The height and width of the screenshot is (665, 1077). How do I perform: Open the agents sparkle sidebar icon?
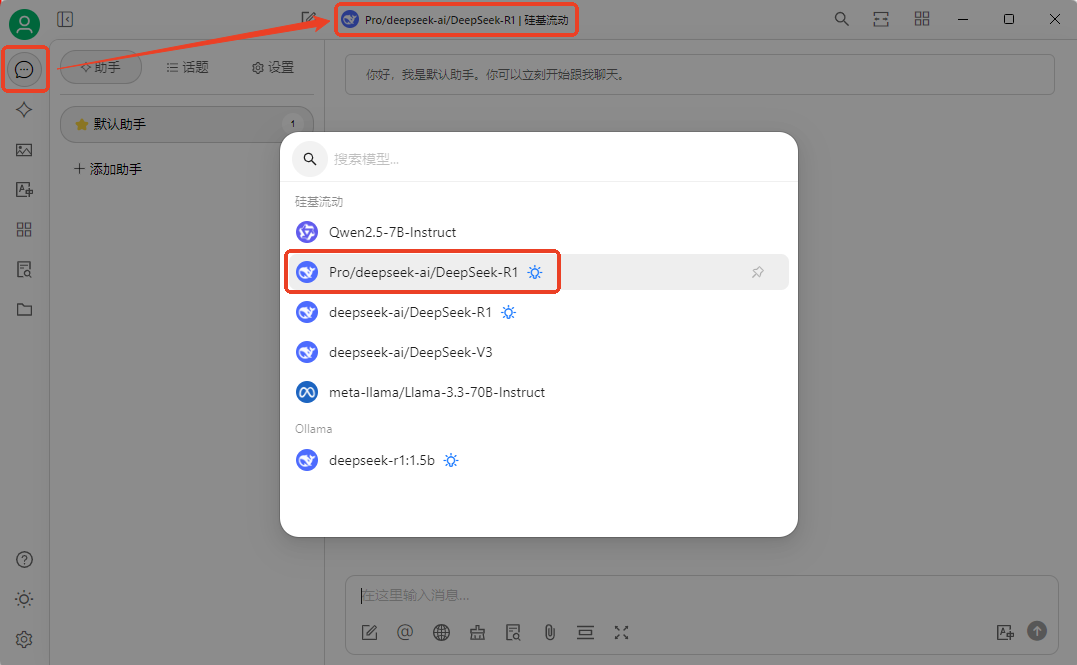24,110
